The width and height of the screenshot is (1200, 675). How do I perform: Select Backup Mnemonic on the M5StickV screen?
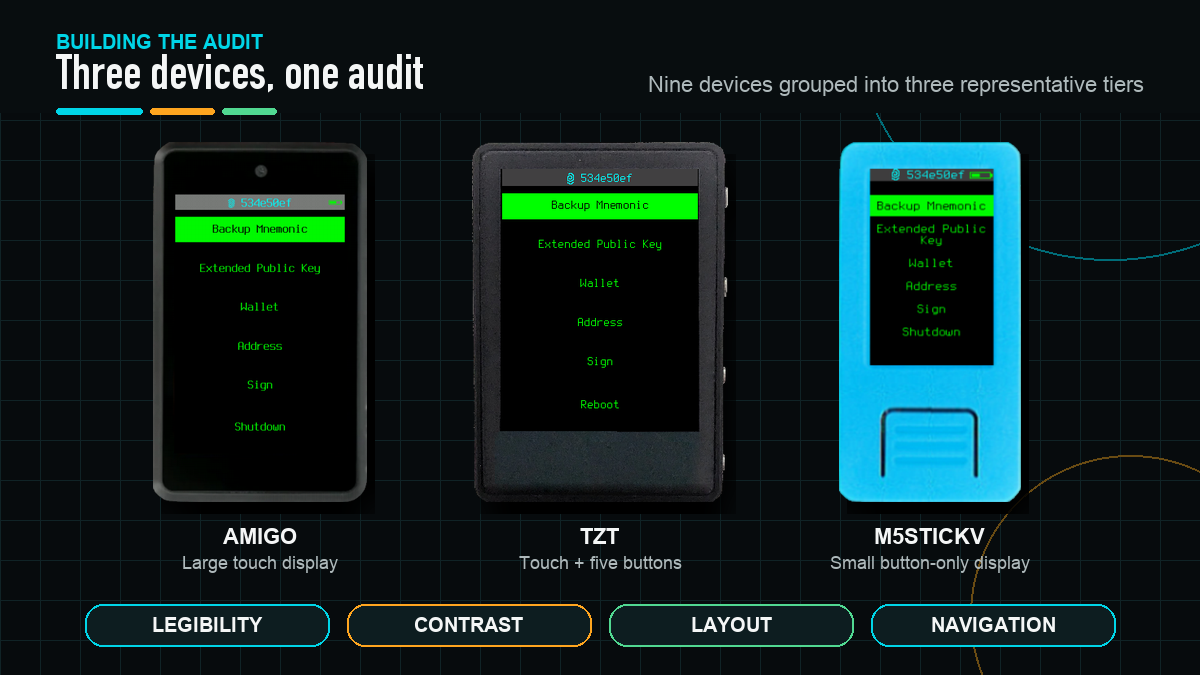tap(931, 206)
